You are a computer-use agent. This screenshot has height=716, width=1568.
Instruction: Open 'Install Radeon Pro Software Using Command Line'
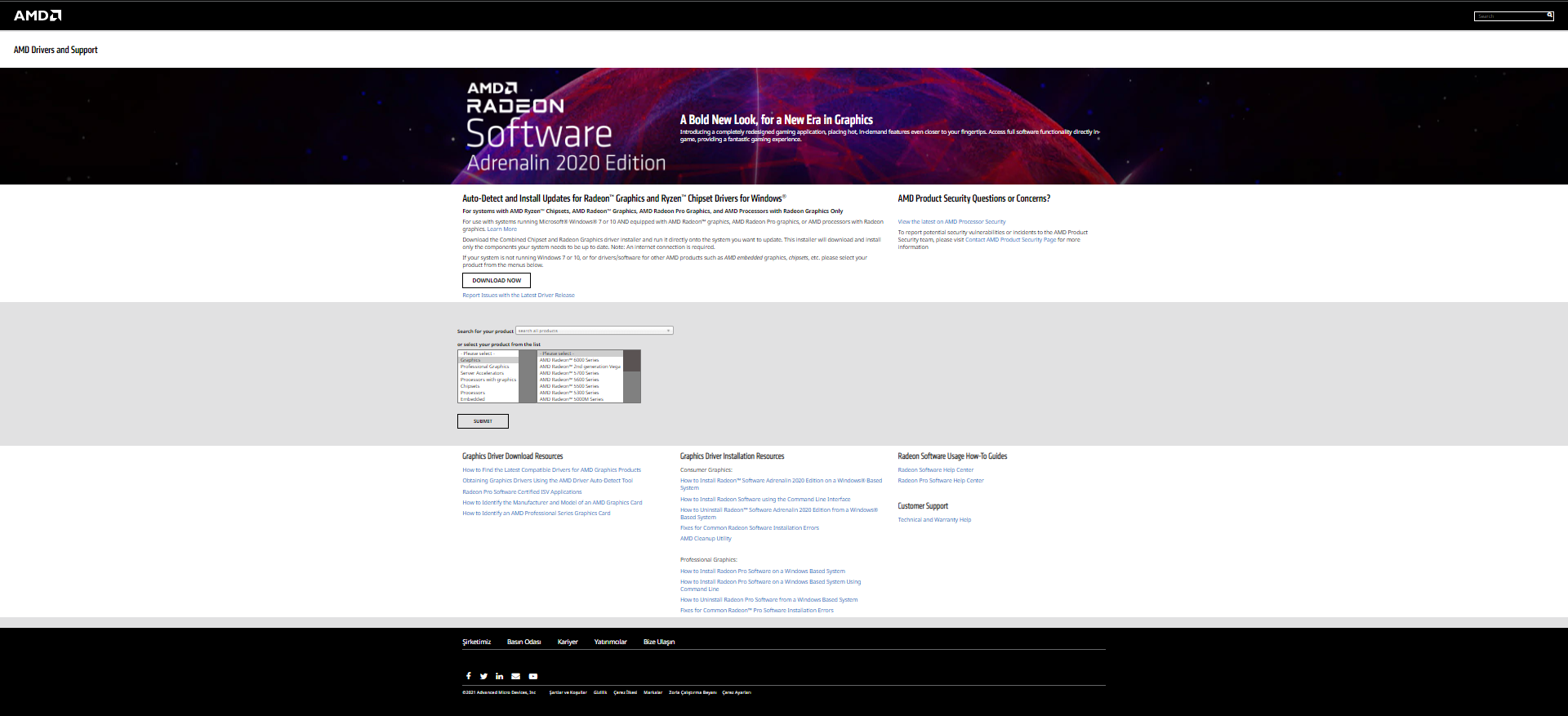[x=771, y=585]
